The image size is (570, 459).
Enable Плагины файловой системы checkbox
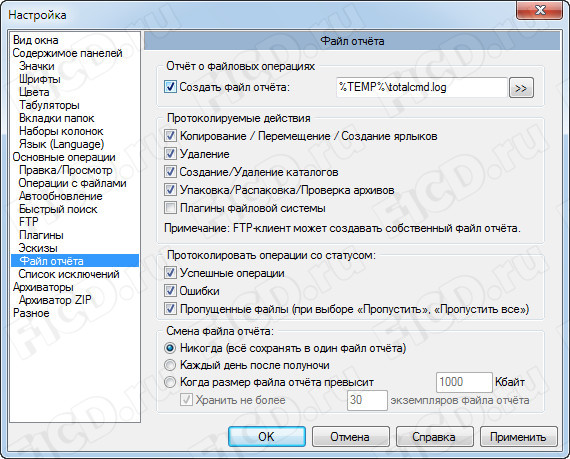pos(170,208)
